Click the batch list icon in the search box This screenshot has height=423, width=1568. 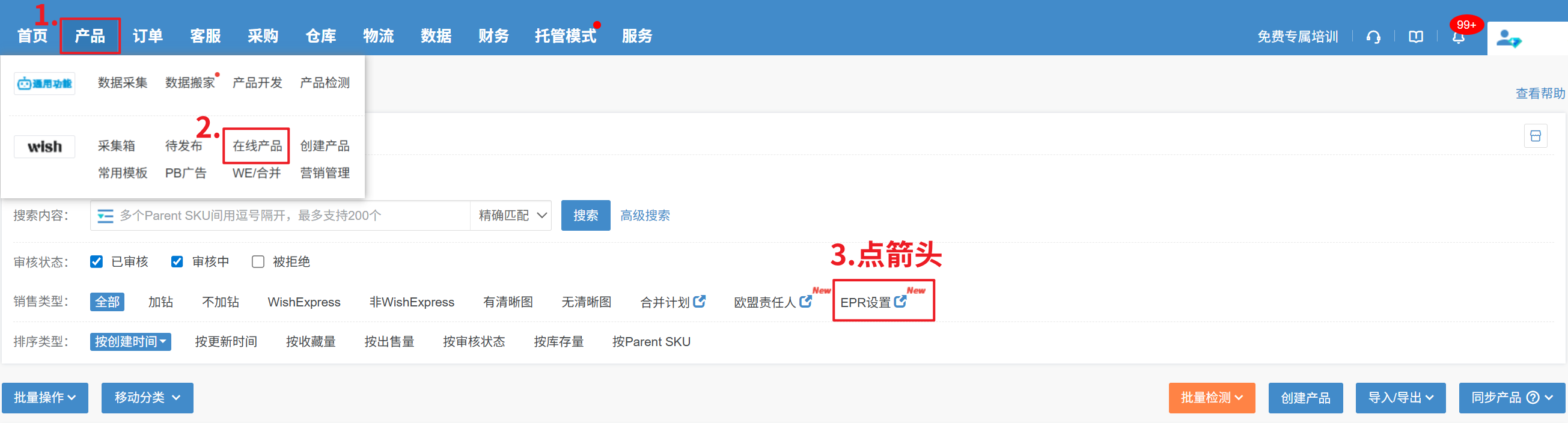click(x=105, y=216)
